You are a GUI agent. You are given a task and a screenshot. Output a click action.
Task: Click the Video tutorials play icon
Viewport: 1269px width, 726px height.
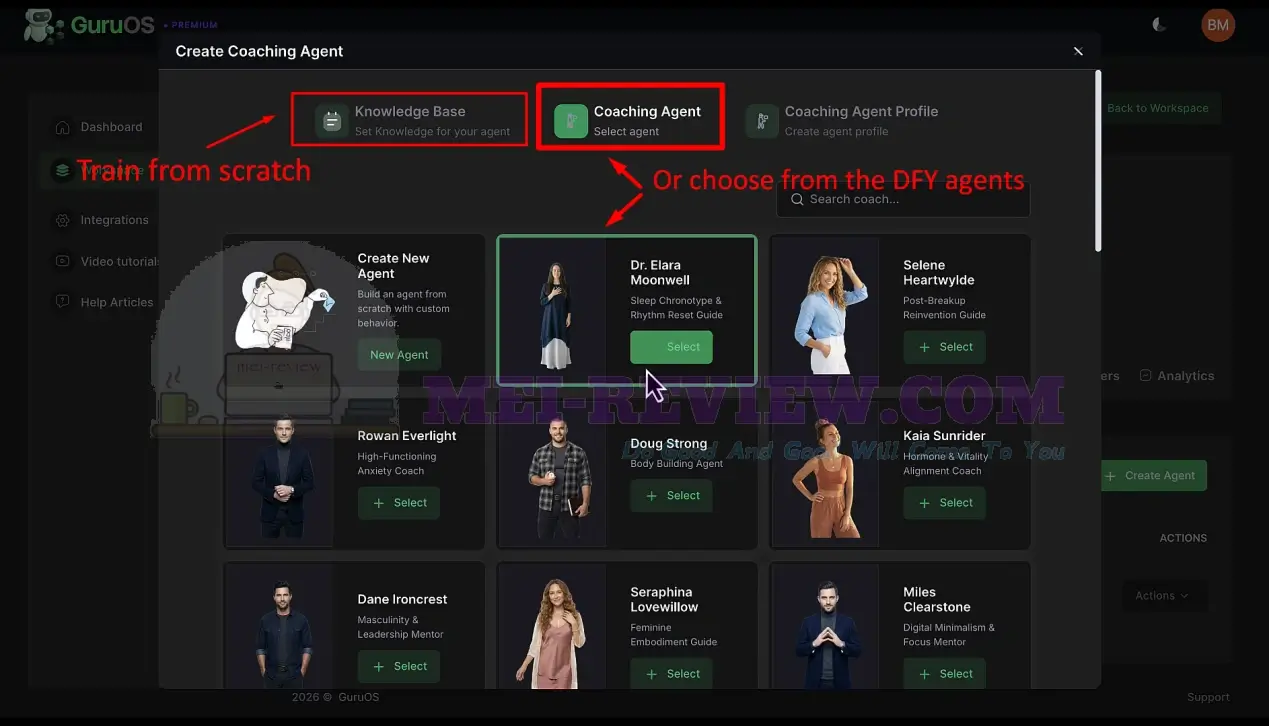pyautogui.click(x=63, y=261)
